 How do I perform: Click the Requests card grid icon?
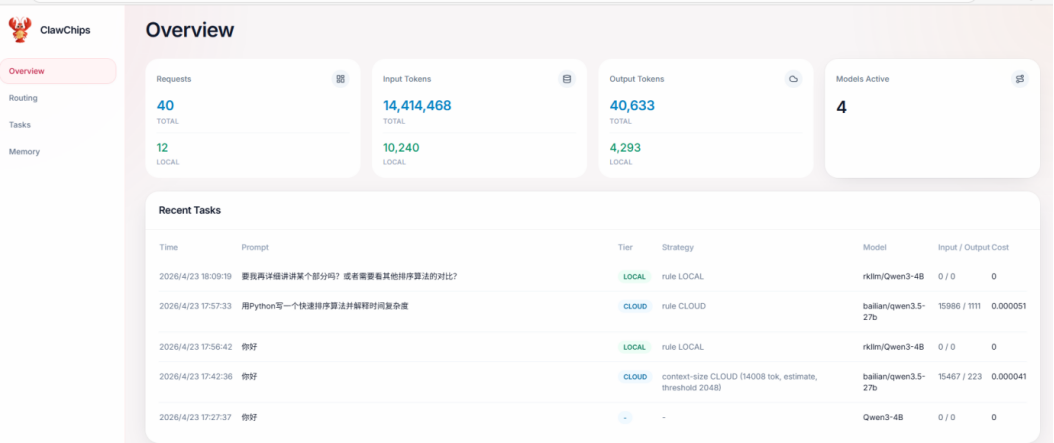coord(340,79)
